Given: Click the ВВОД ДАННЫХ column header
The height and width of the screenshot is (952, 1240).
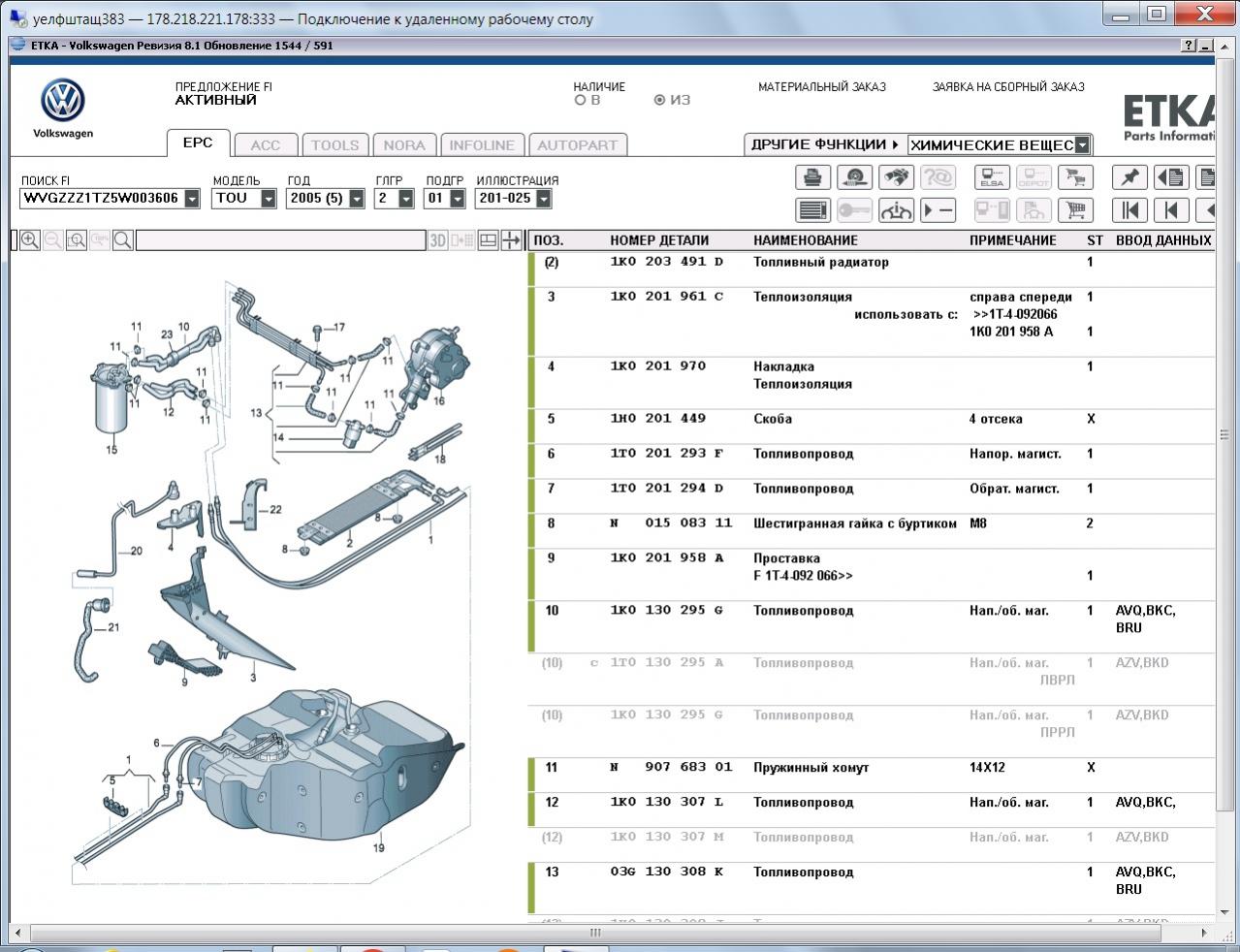Looking at the screenshot, I should pyautogui.click(x=1163, y=240).
